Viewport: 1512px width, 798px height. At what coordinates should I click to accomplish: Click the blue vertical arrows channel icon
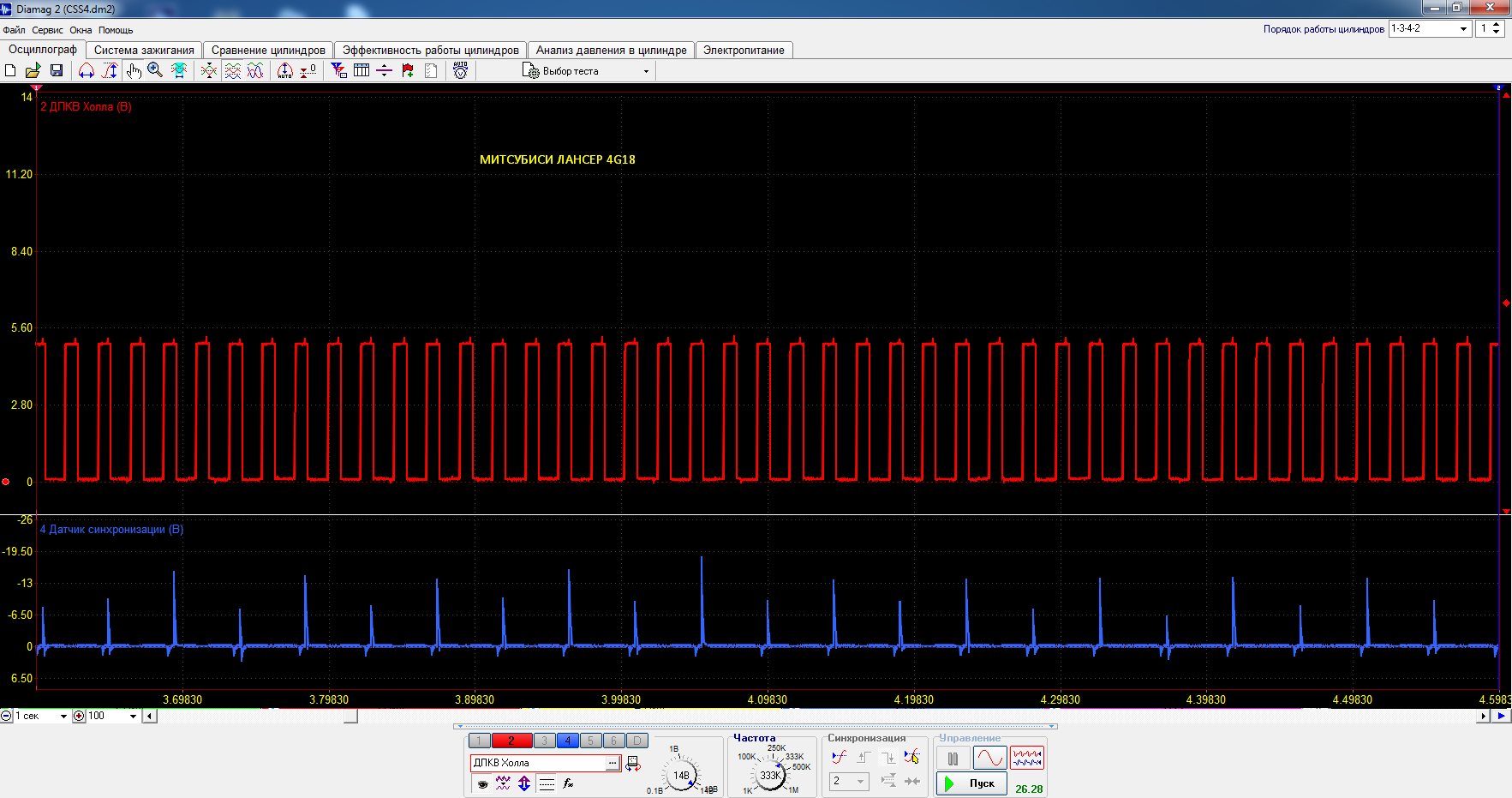[524, 783]
